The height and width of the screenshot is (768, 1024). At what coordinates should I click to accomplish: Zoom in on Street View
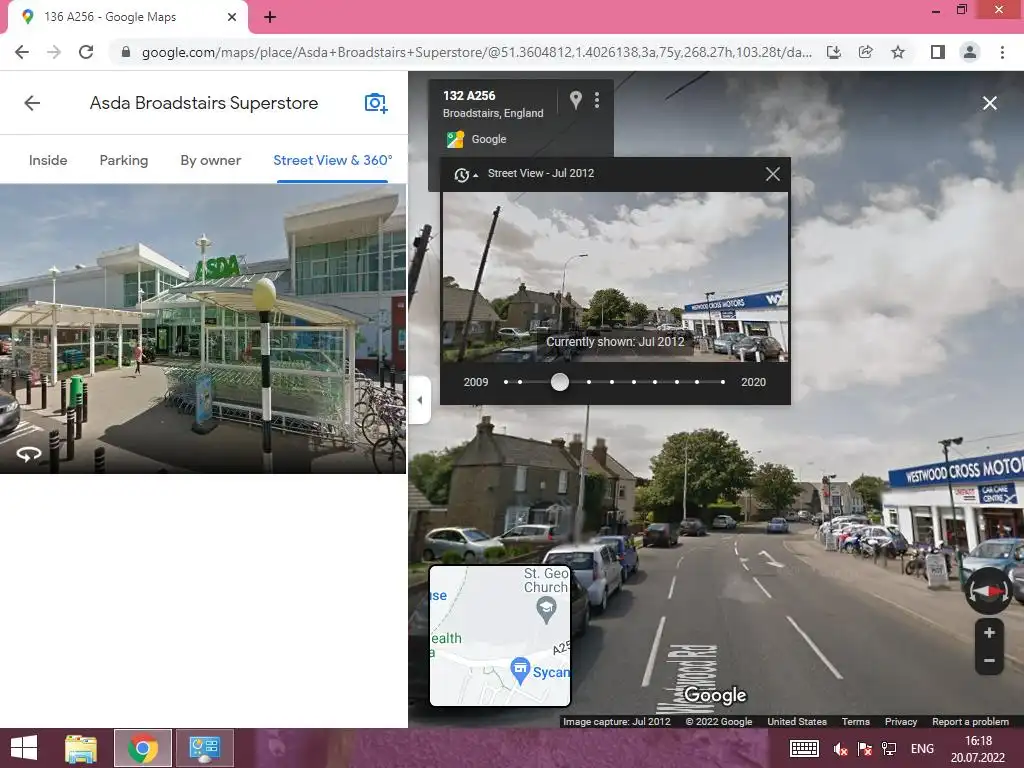click(989, 633)
